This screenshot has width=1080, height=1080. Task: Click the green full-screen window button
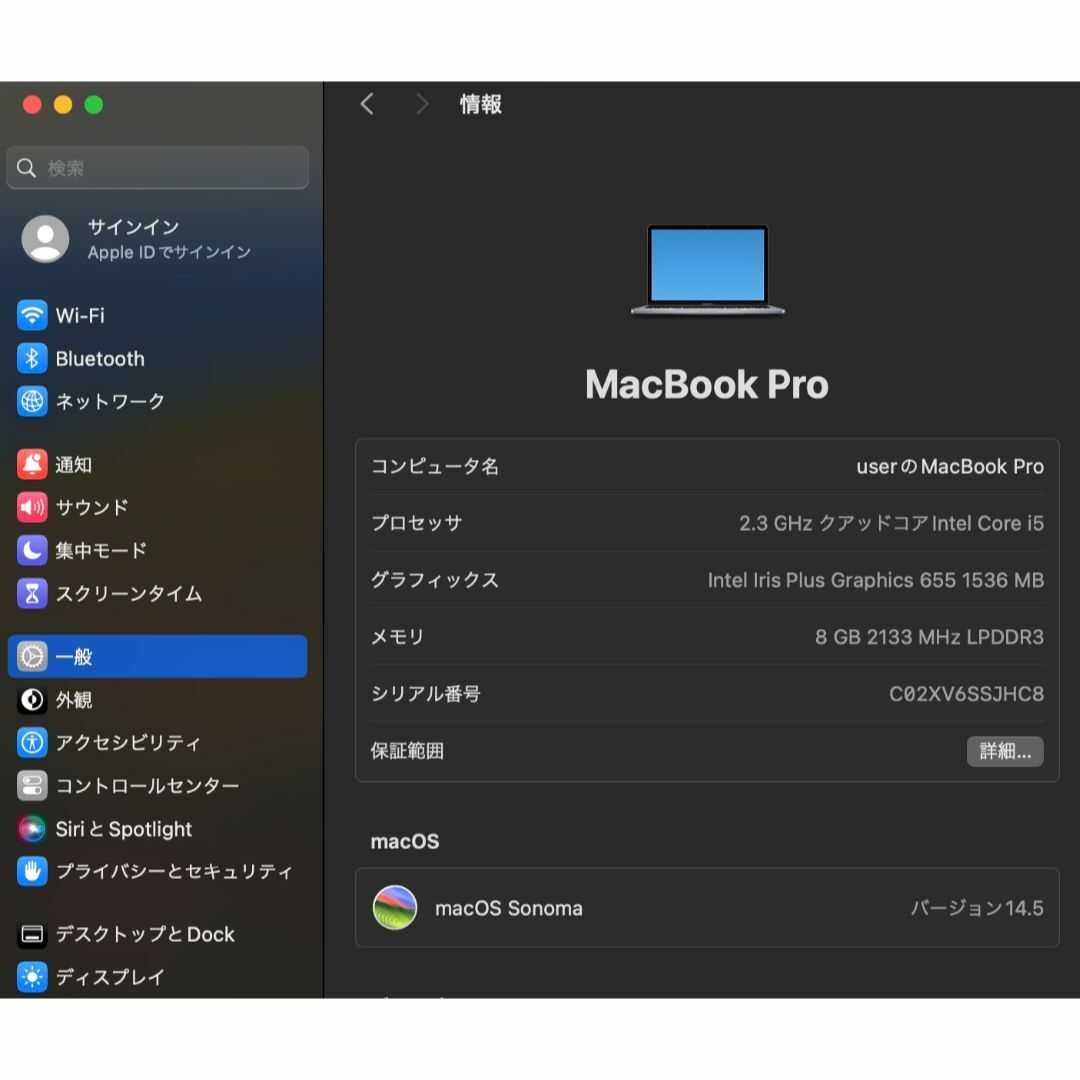tap(94, 105)
